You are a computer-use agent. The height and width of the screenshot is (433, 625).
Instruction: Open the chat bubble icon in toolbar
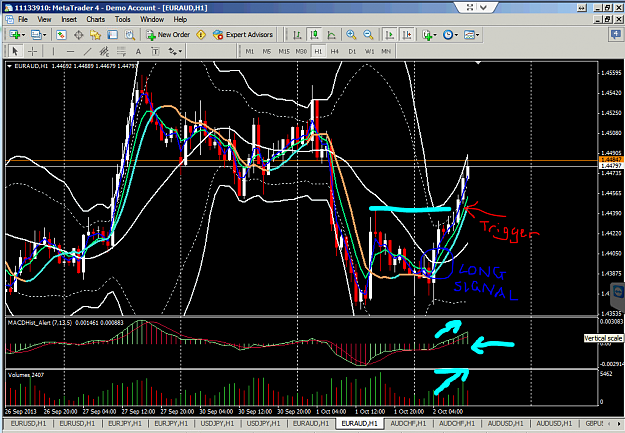[617, 35]
